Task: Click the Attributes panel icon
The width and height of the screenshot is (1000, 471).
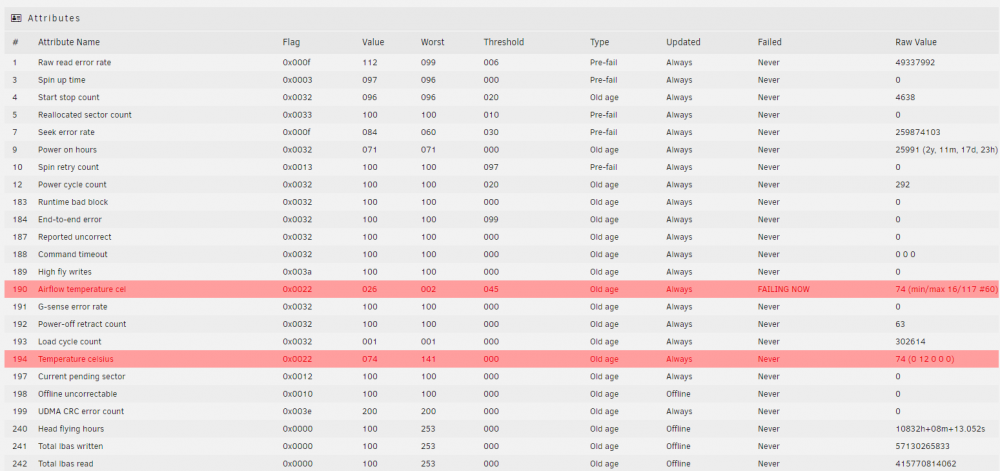Action: pyautogui.click(x=17, y=18)
